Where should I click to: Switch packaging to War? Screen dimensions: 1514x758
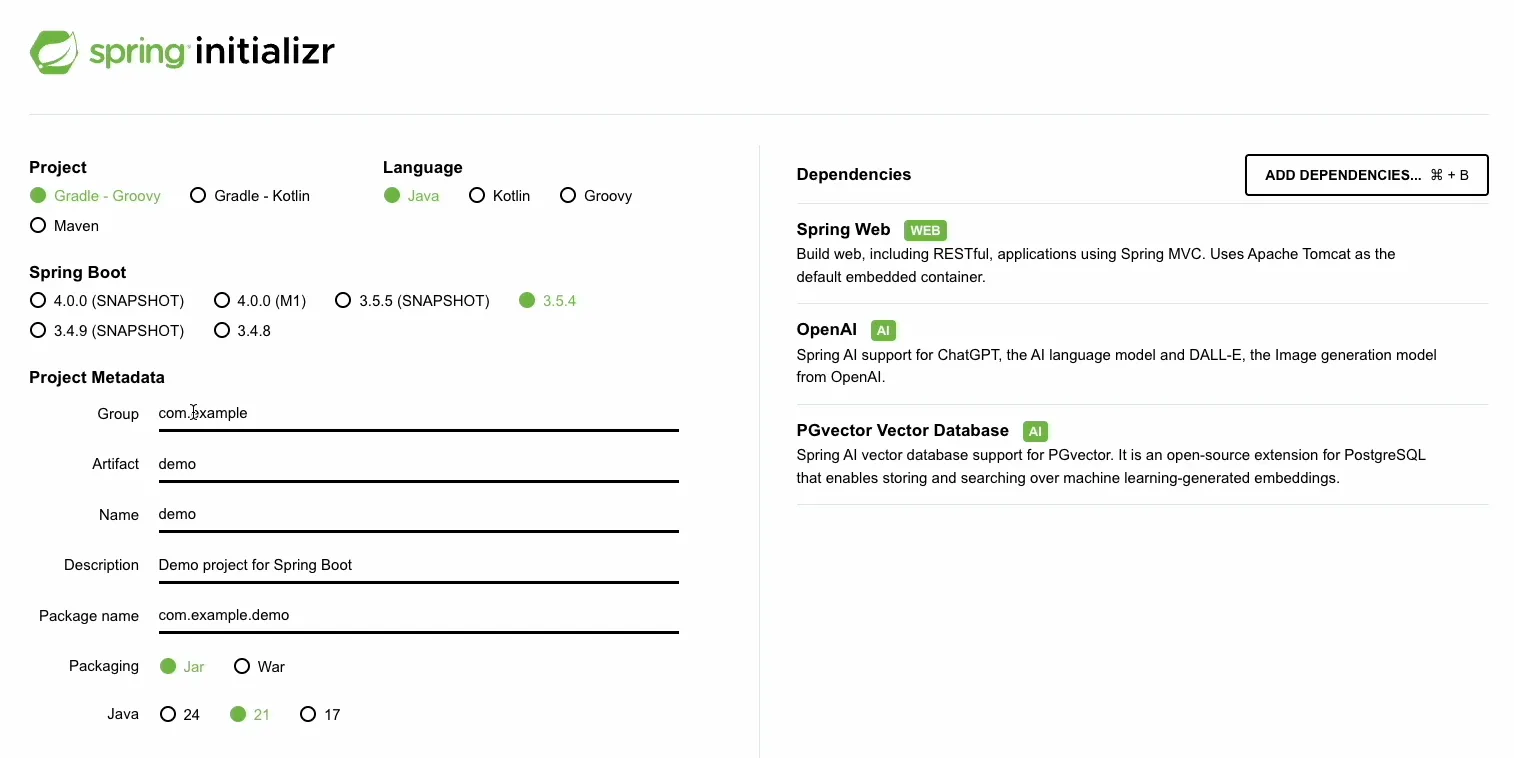pyautogui.click(x=242, y=667)
